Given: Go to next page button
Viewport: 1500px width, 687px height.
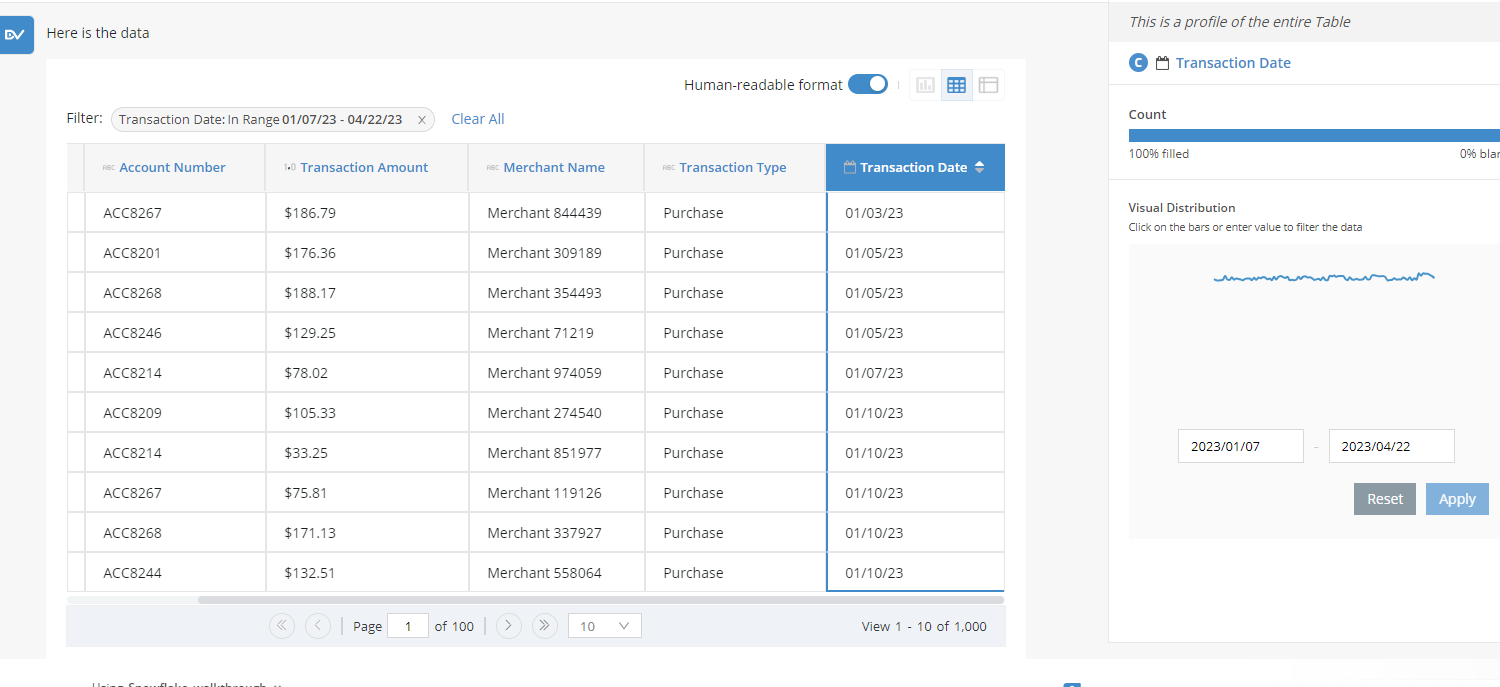Looking at the screenshot, I should [x=509, y=626].
